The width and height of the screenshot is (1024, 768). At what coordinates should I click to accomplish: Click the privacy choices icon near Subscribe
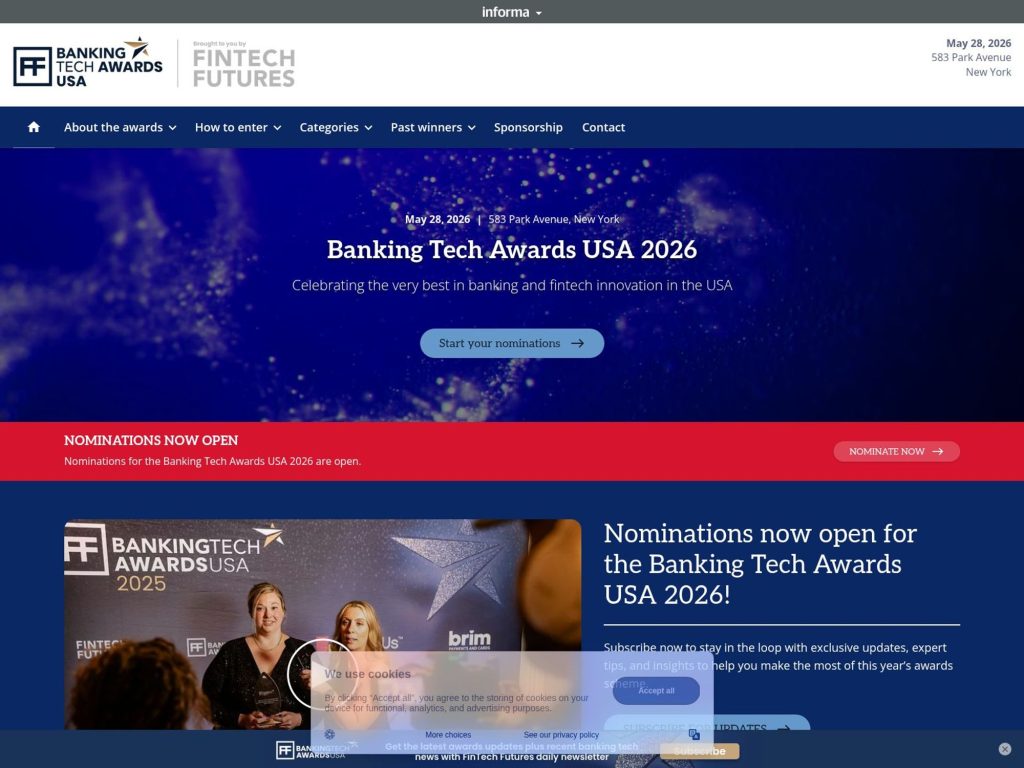click(692, 737)
